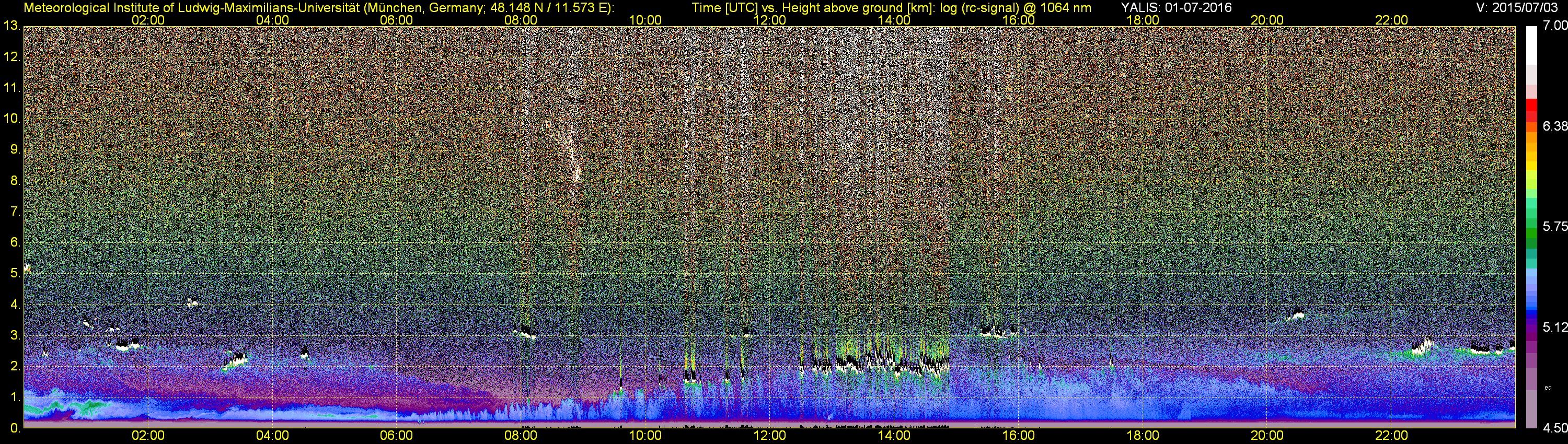The image size is (1568, 444).
Task: Click the 16:00 label on bottom time axis
Action: pos(1018,436)
